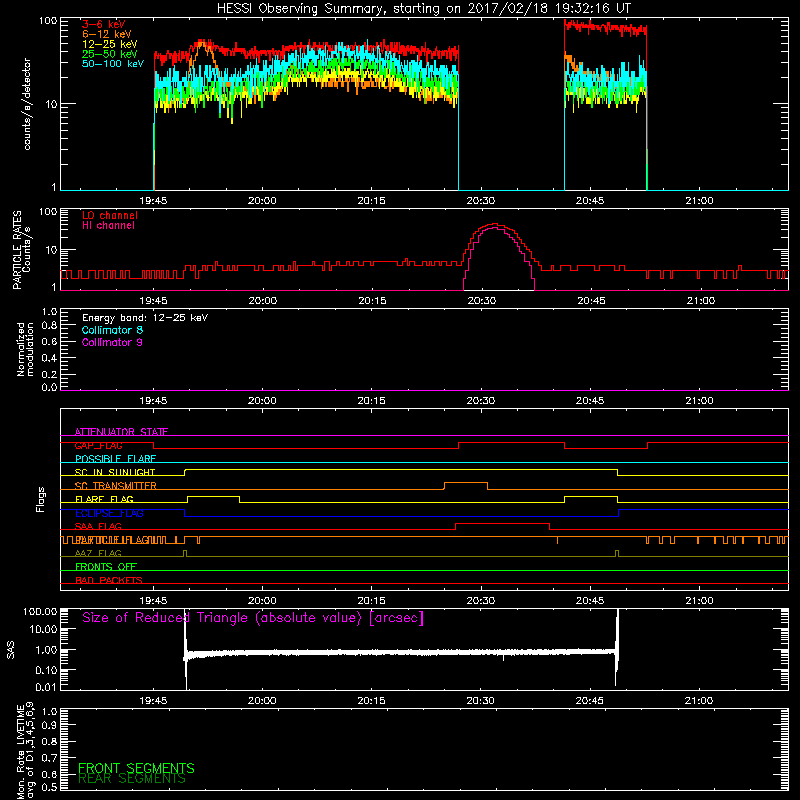Image resolution: width=800 pixels, height=800 pixels.
Task: Click the 'Size of Reduced Triangle' plot title
Action: 253,618
